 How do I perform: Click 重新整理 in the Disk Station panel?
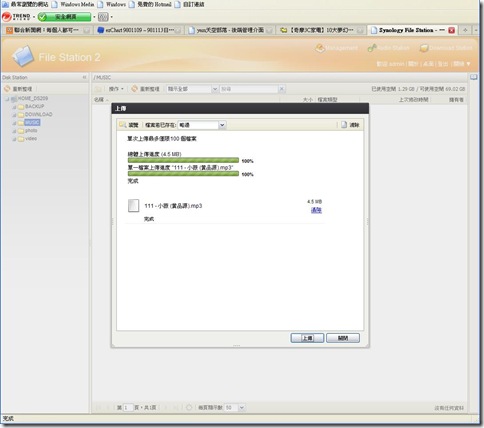click(x=18, y=89)
